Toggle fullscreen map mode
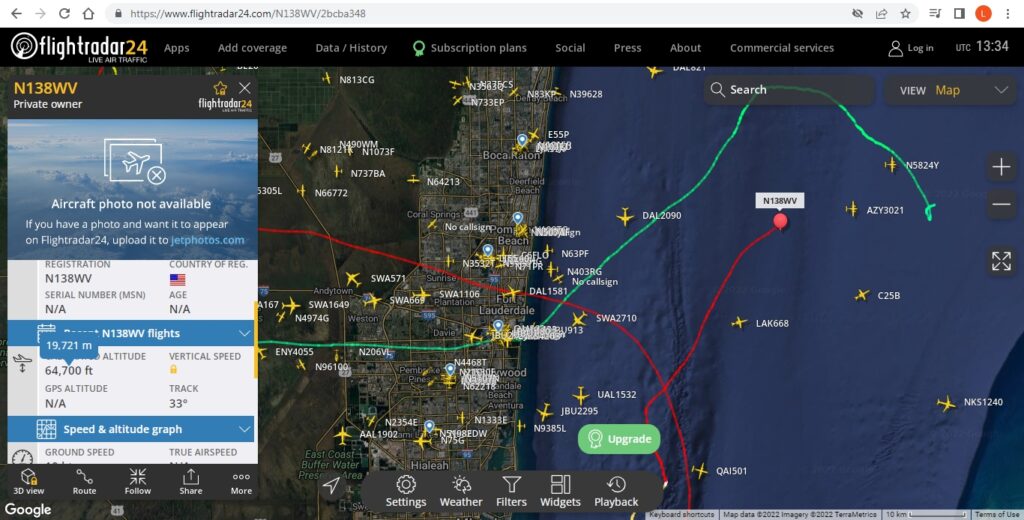This screenshot has height=520, width=1024. coord(1001,261)
